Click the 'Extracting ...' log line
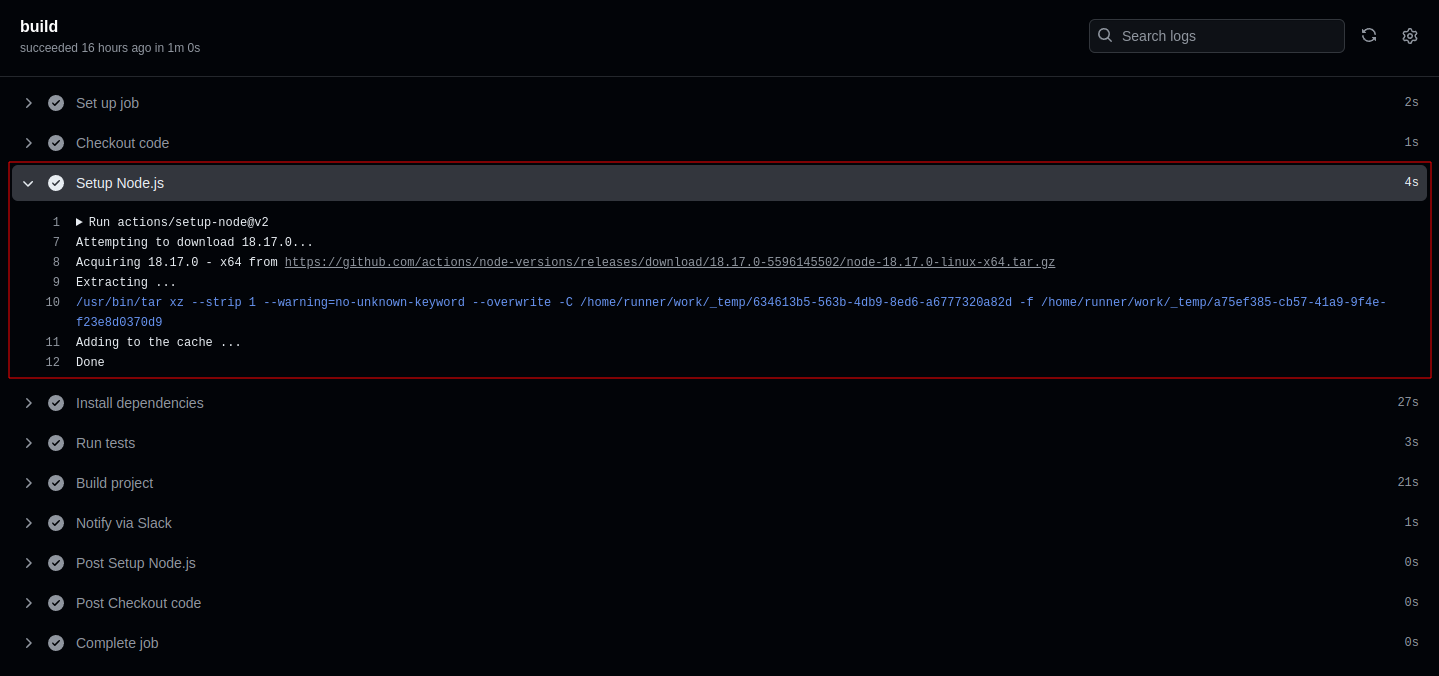Screen dimensions: 1439x676 [x=126, y=282]
